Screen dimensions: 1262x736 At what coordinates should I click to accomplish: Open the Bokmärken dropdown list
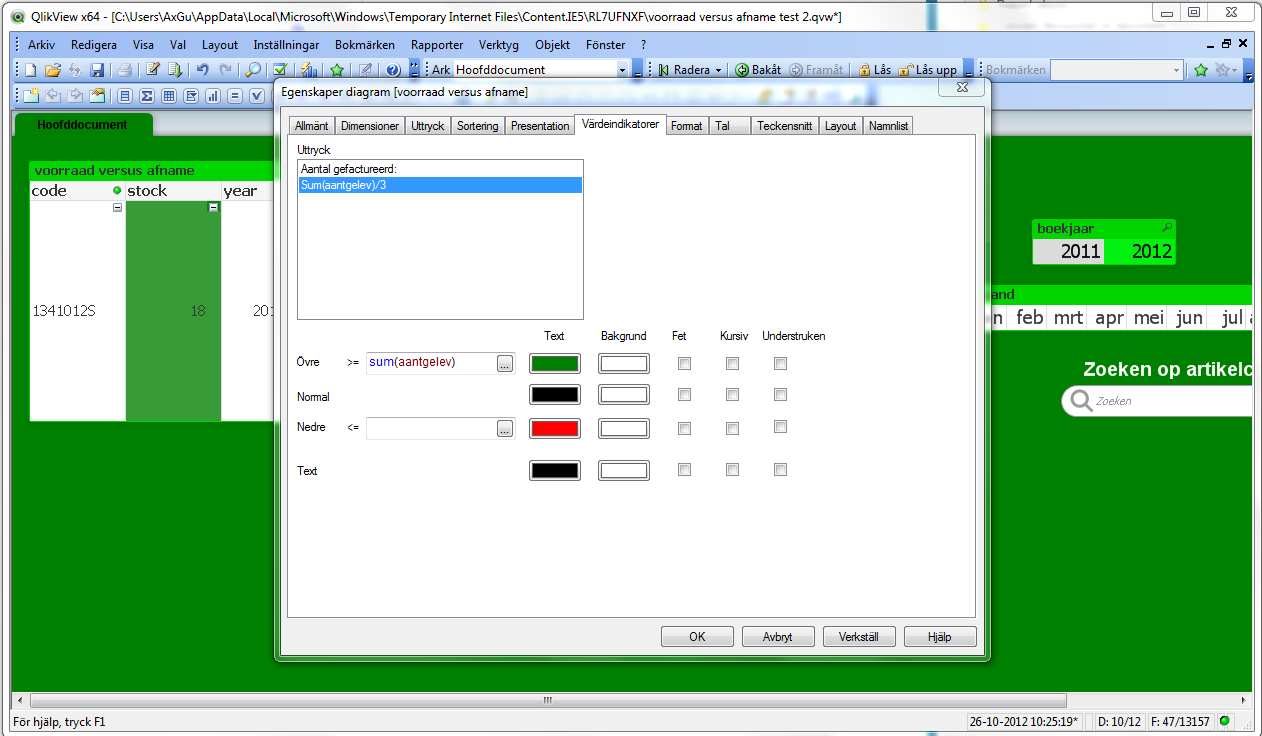point(1176,70)
